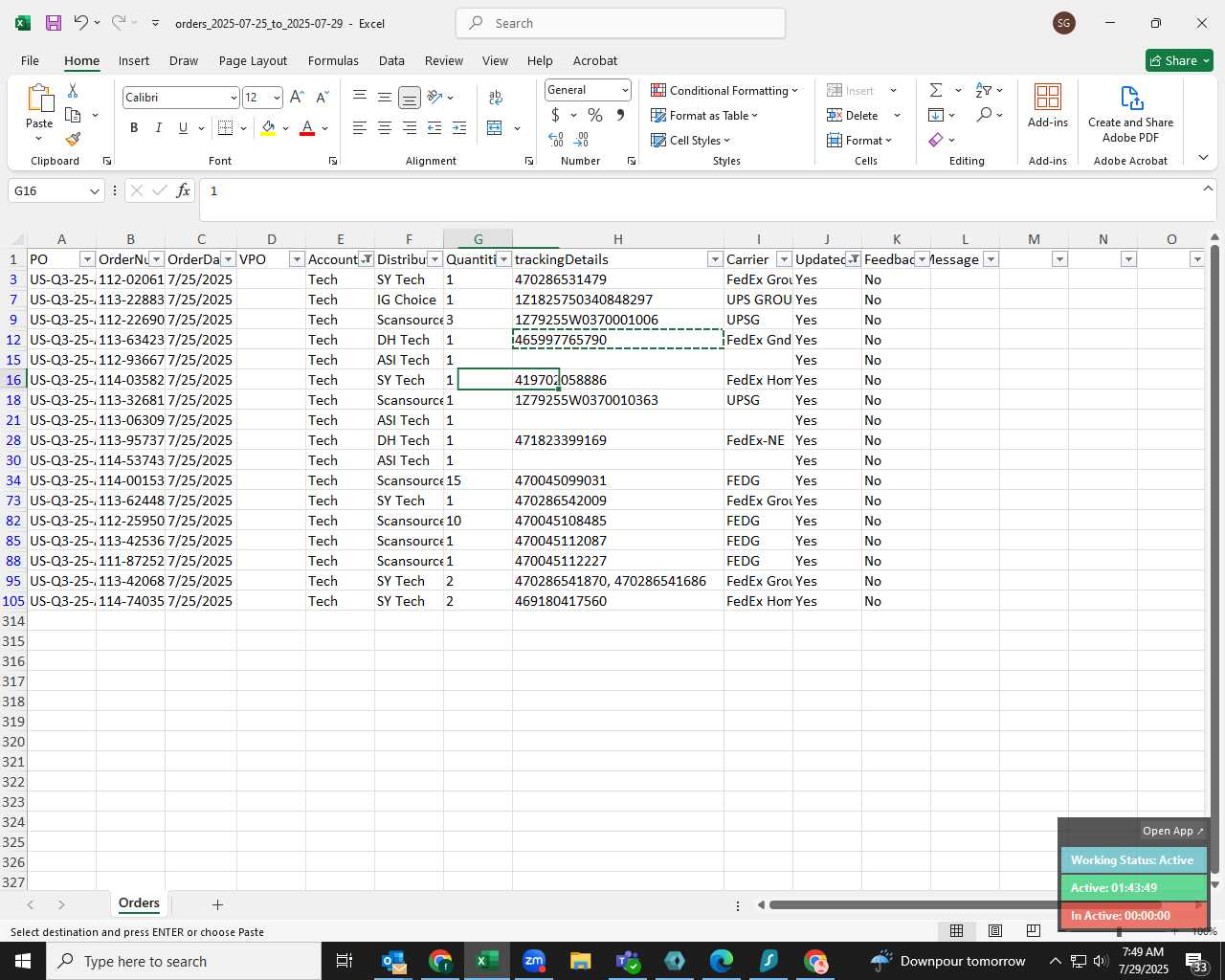Open the Insert ribbon tab
1225x980 pixels.
coord(134,60)
